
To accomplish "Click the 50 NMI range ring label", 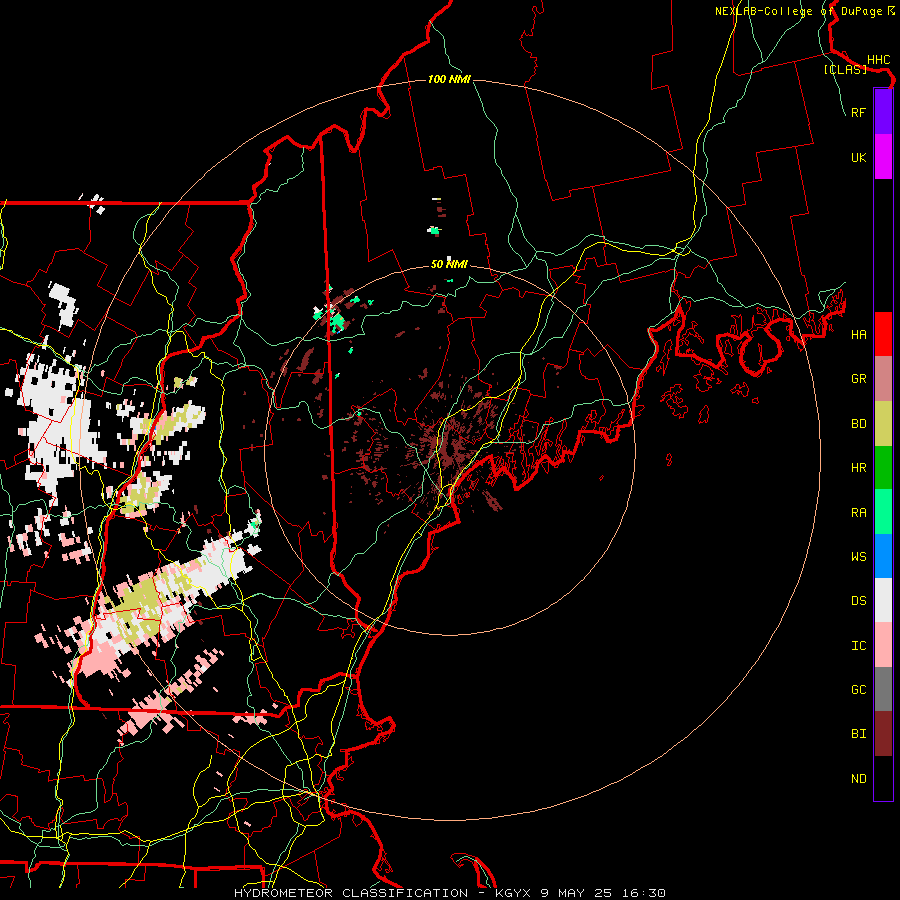I will click(449, 265).
